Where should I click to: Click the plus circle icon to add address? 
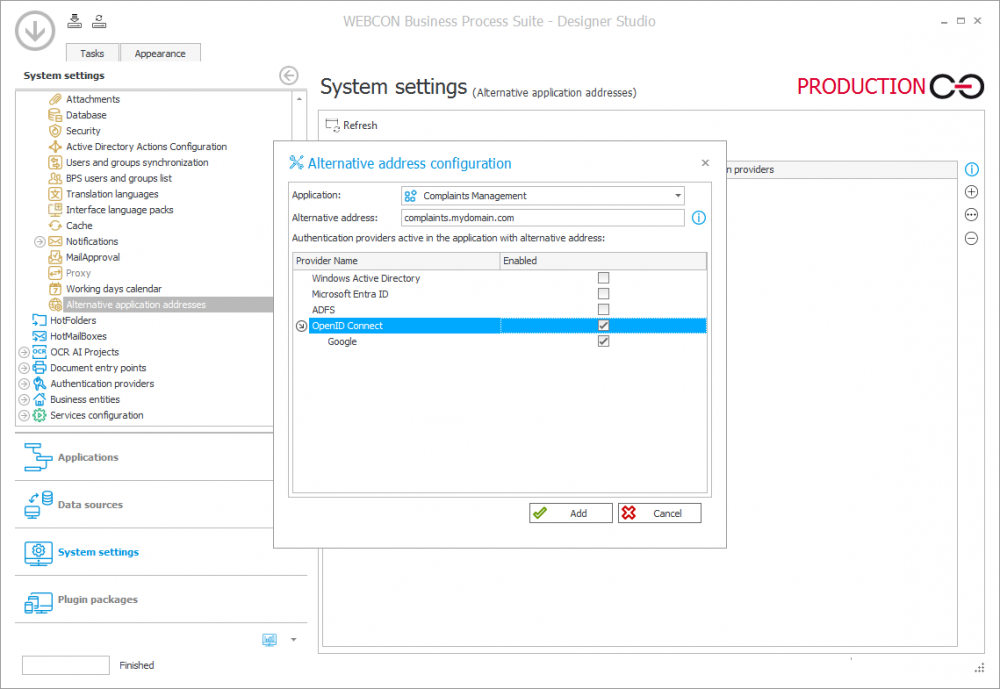(971, 192)
